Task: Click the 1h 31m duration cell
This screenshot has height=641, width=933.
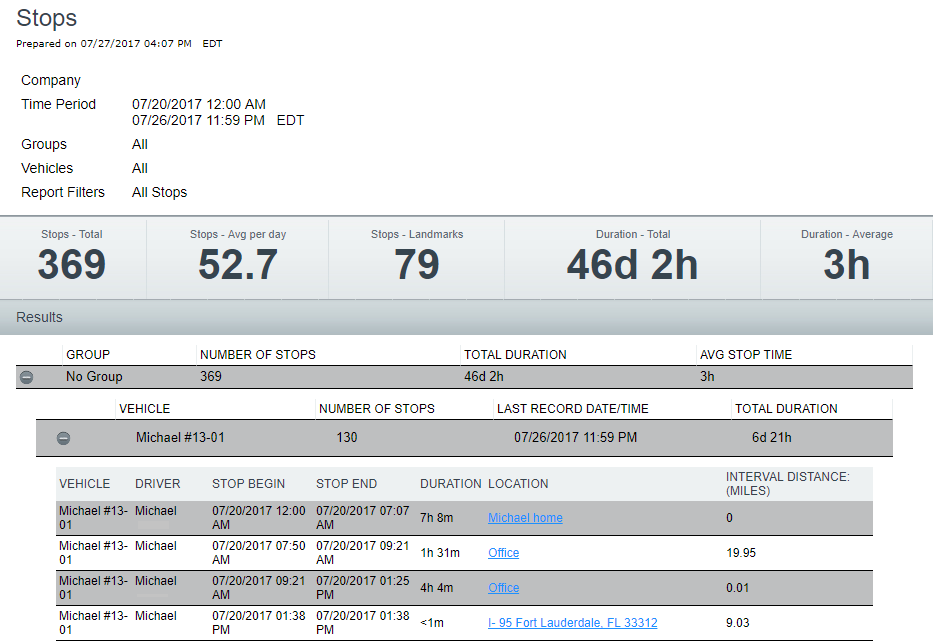Action: tap(440, 553)
